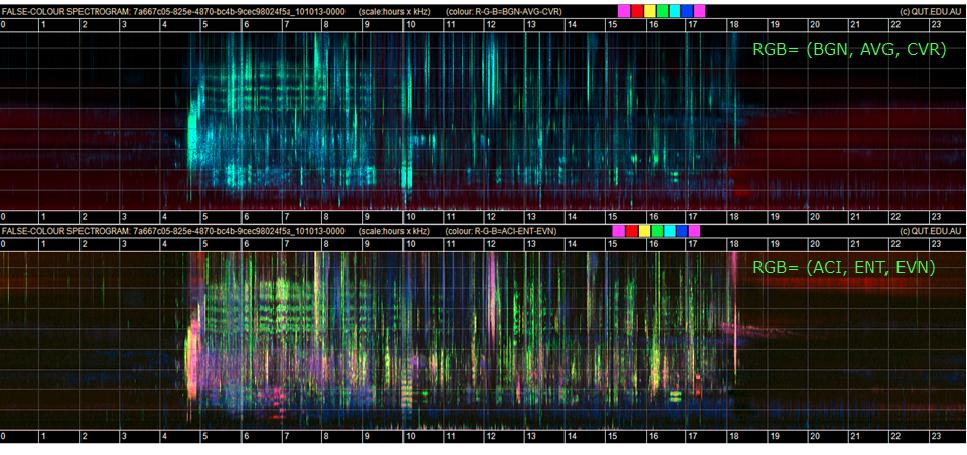Screen dimensions: 967x455
Task: Select hour 5 on the BGN-AVG-CVR upper time axis
Action: click(205, 24)
